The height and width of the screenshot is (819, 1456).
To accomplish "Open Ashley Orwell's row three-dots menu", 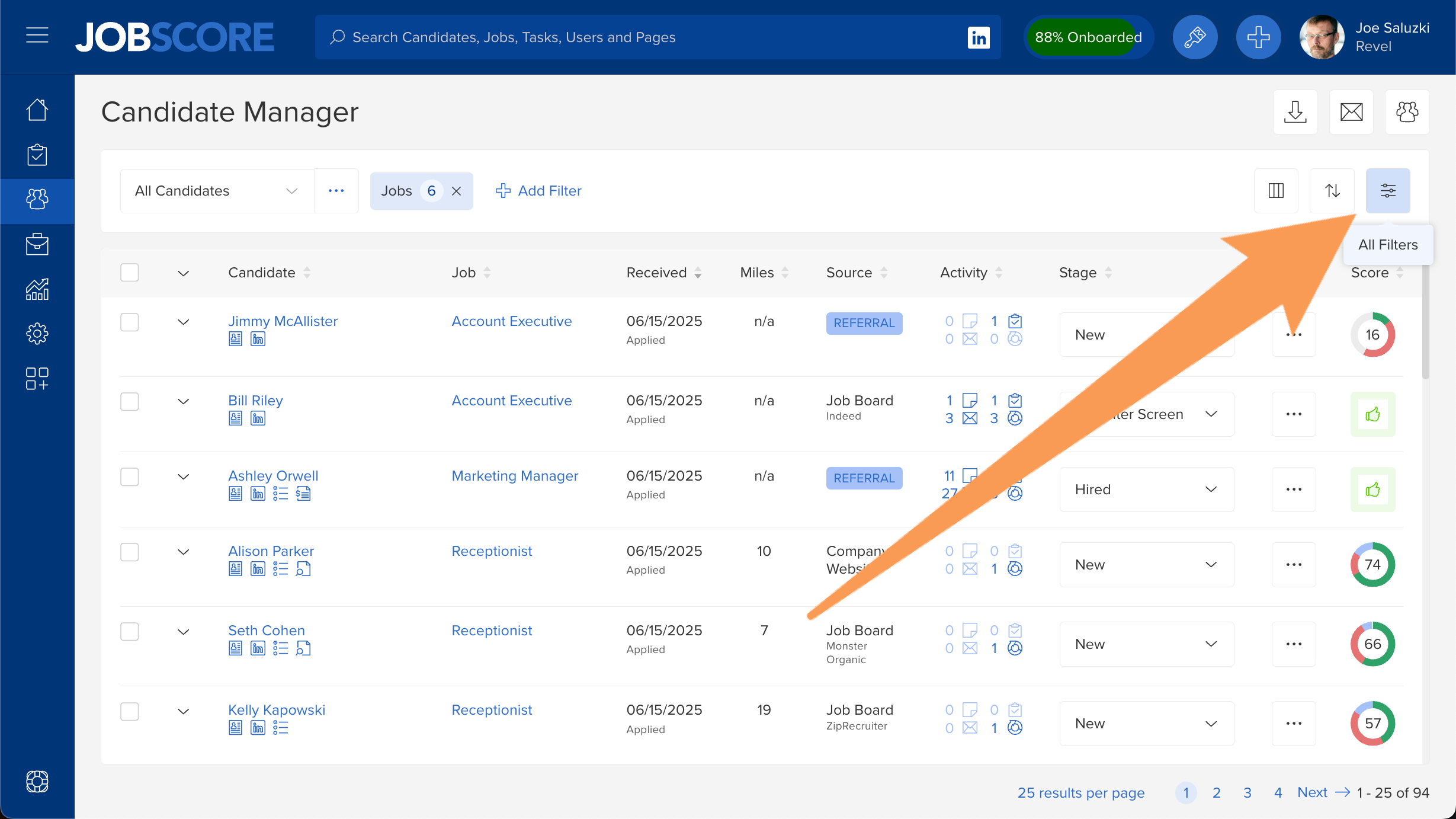I will [x=1294, y=490].
